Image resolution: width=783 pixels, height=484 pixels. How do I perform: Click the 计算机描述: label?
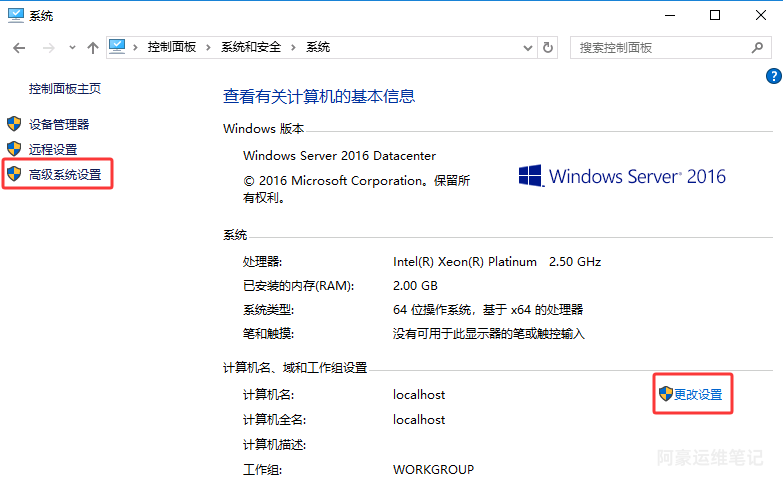274,445
